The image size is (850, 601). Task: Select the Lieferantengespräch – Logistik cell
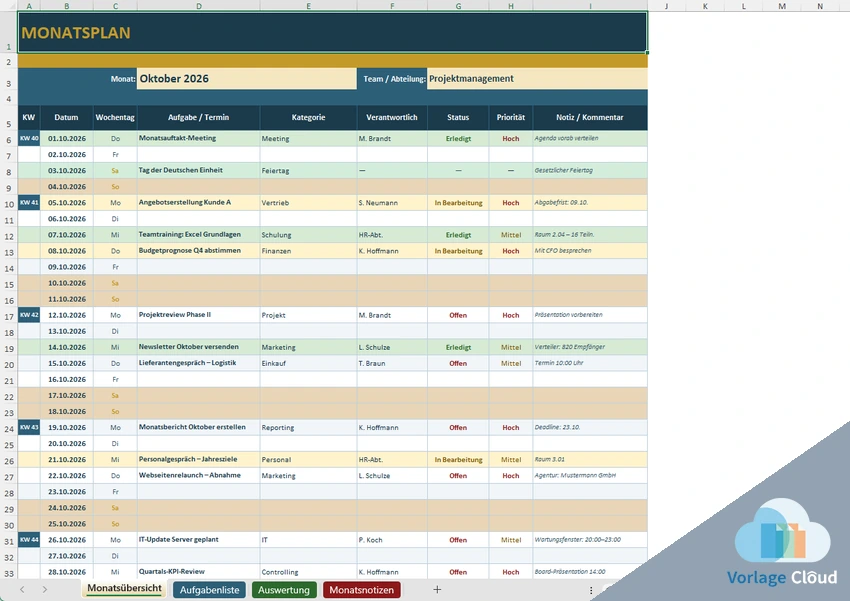(x=198, y=363)
